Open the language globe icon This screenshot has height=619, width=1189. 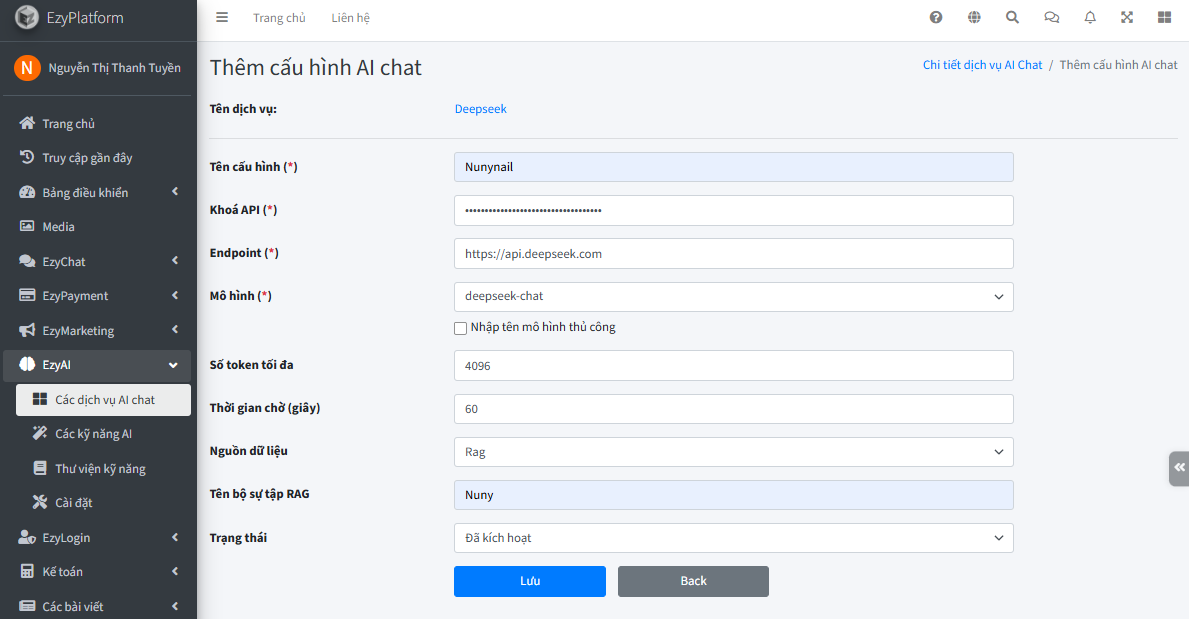tap(974, 17)
